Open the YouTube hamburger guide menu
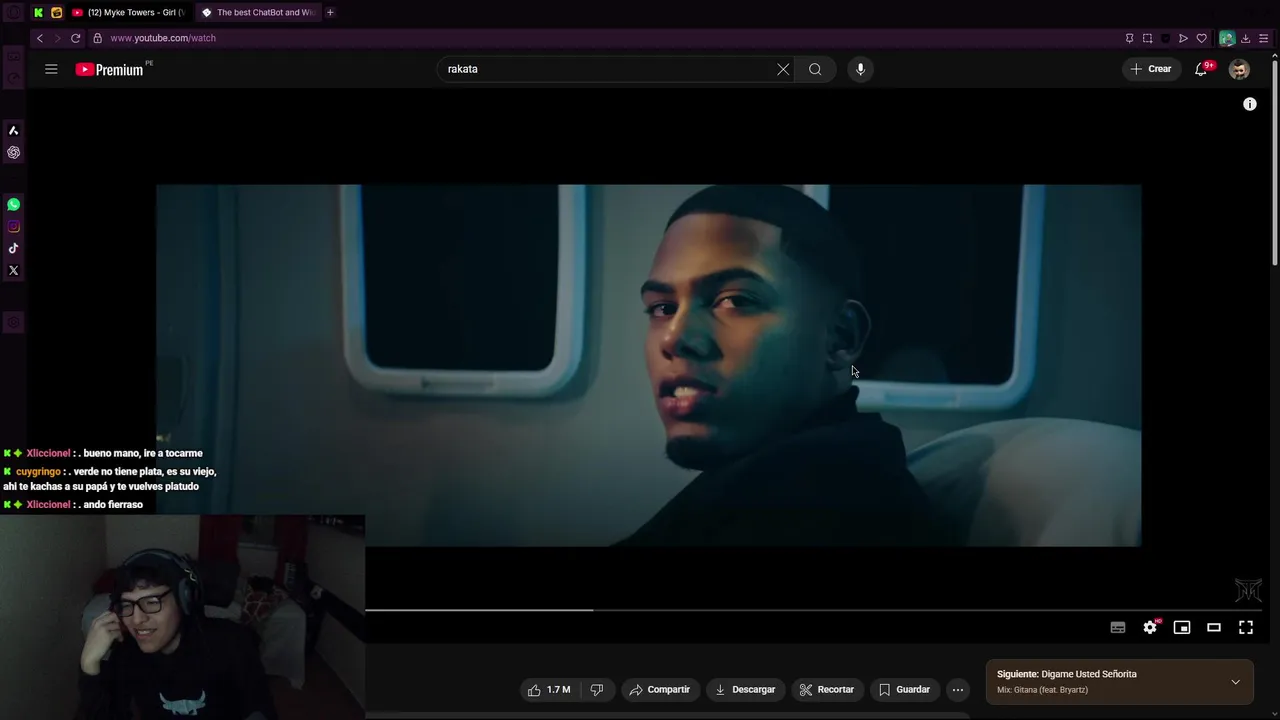1280x720 pixels. click(51, 69)
